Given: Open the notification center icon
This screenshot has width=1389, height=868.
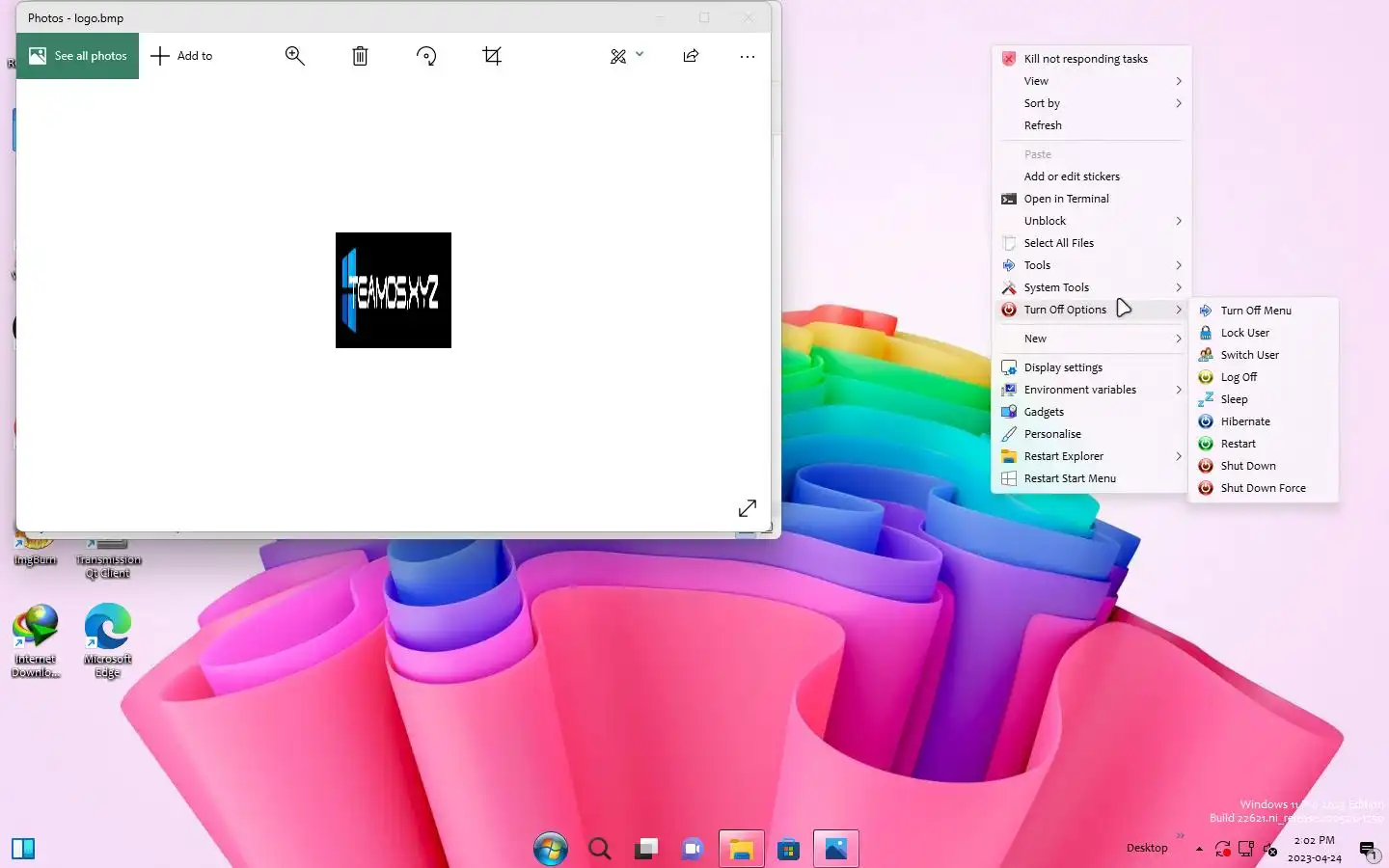Looking at the screenshot, I should tap(1368, 850).
